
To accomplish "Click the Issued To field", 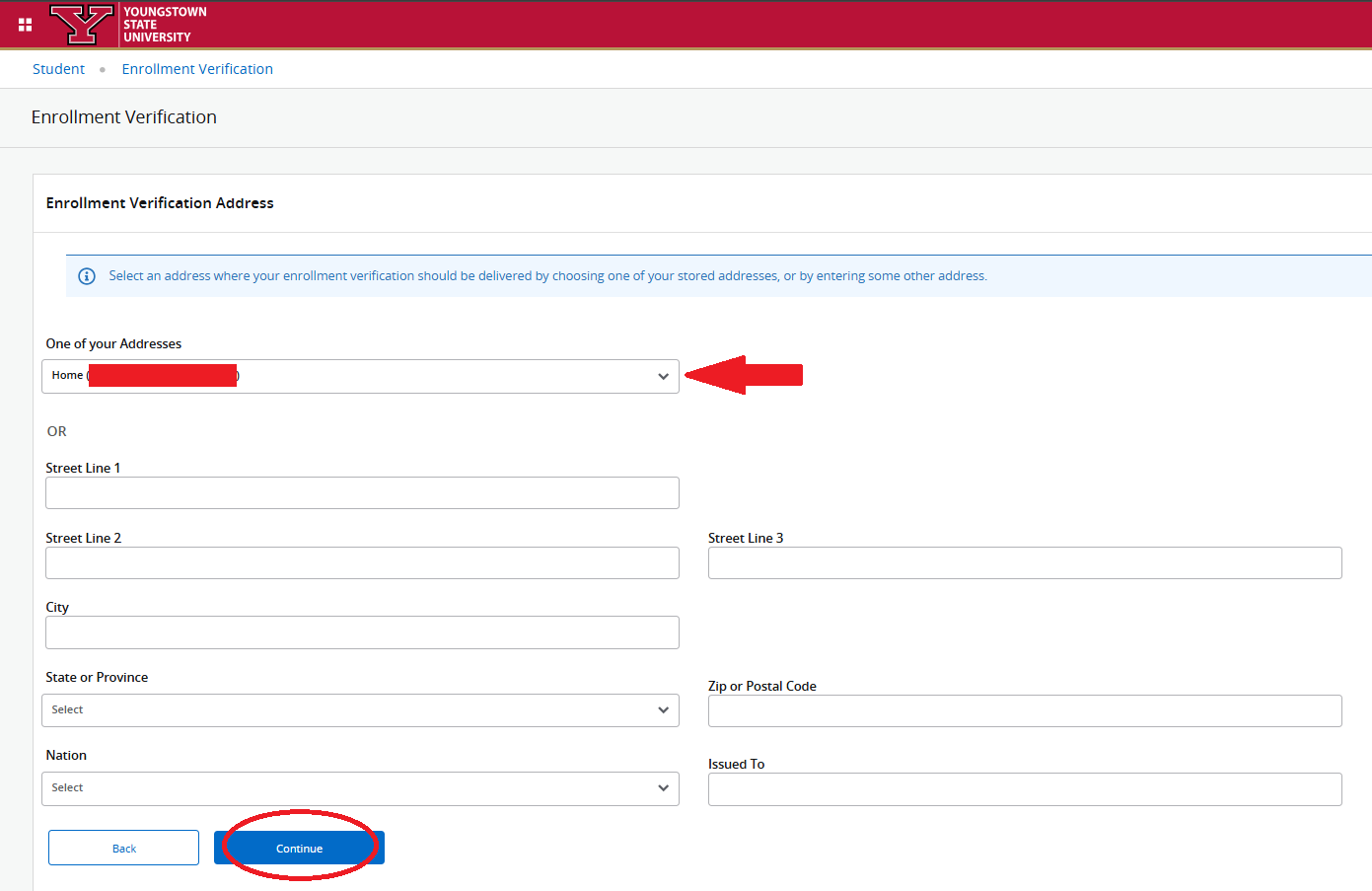I will pyautogui.click(x=1024, y=788).
